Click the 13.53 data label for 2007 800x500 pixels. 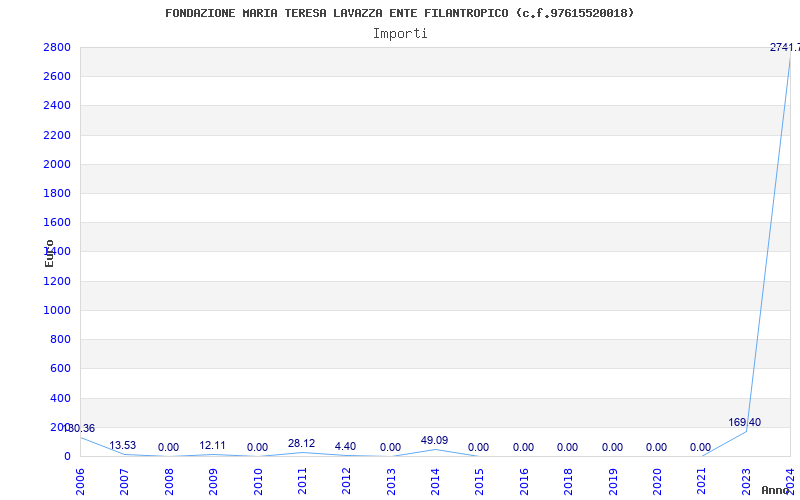tap(123, 445)
